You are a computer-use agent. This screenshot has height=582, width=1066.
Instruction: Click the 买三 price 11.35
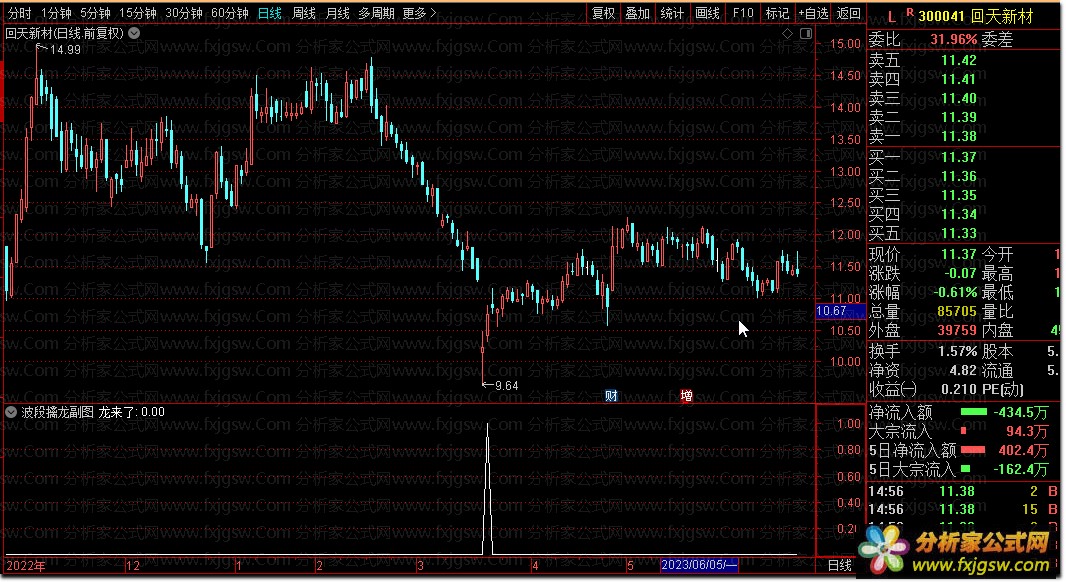pyautogui.click(x=959, y=195)
